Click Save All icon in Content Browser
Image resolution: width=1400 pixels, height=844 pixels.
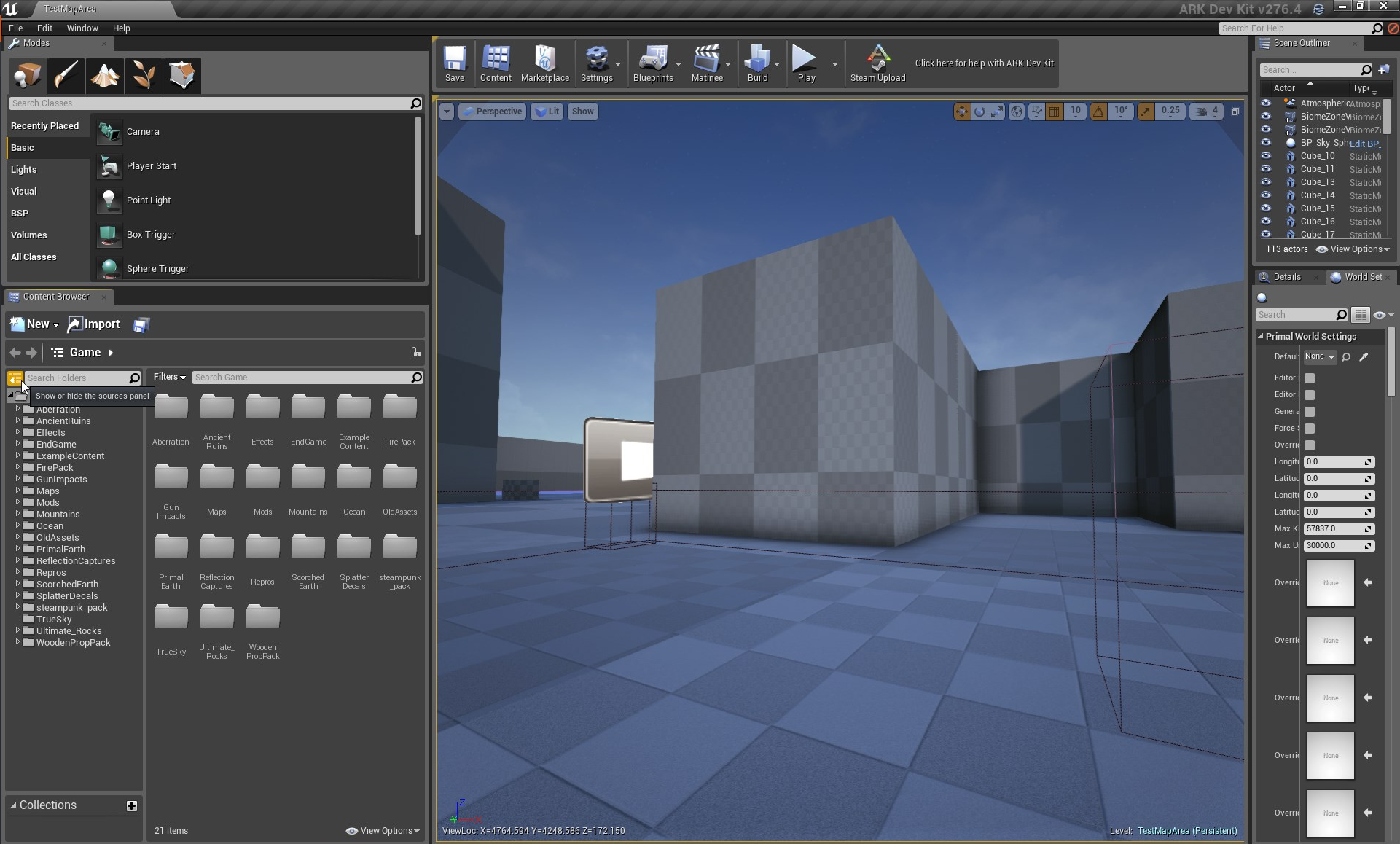click(x=141, y=325)
